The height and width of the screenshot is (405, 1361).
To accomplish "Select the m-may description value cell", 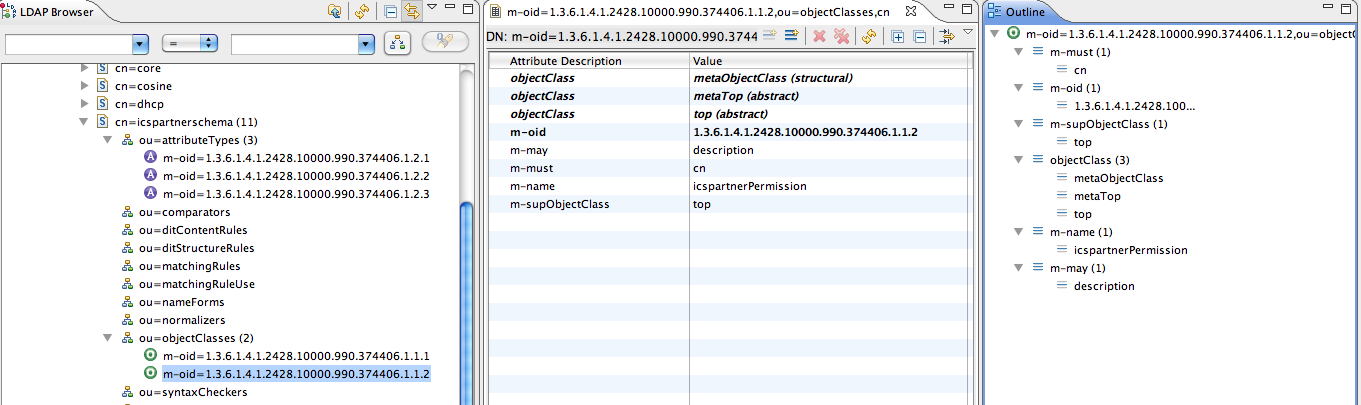I will 830,150.
